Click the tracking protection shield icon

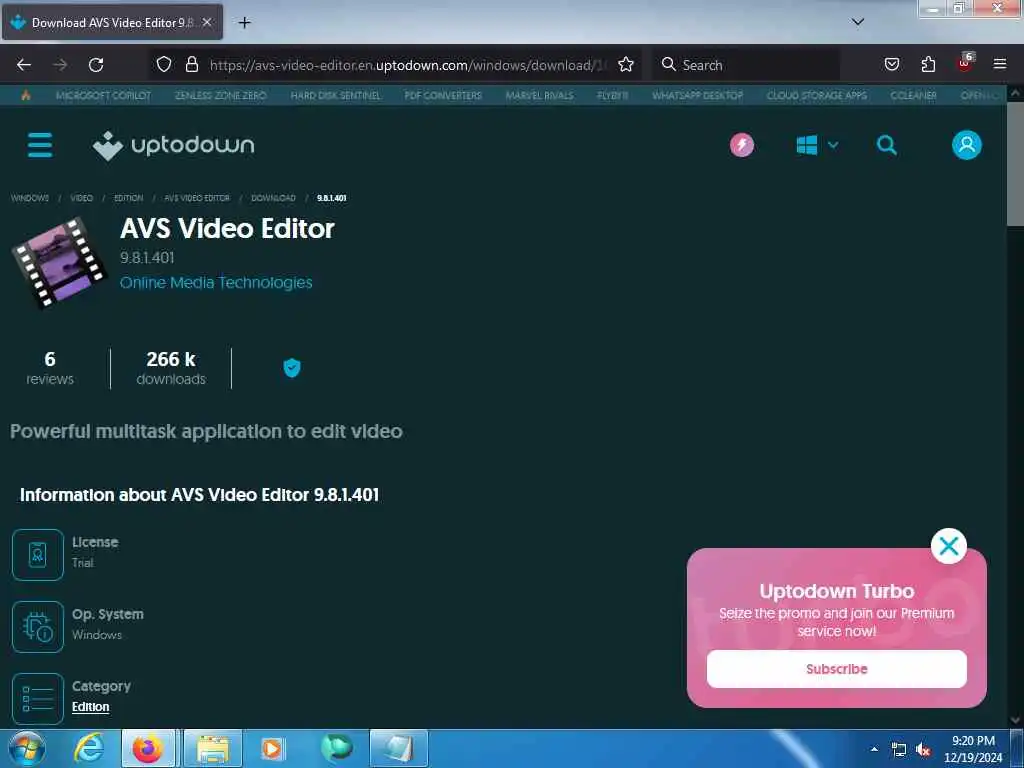tap(164, 64)
